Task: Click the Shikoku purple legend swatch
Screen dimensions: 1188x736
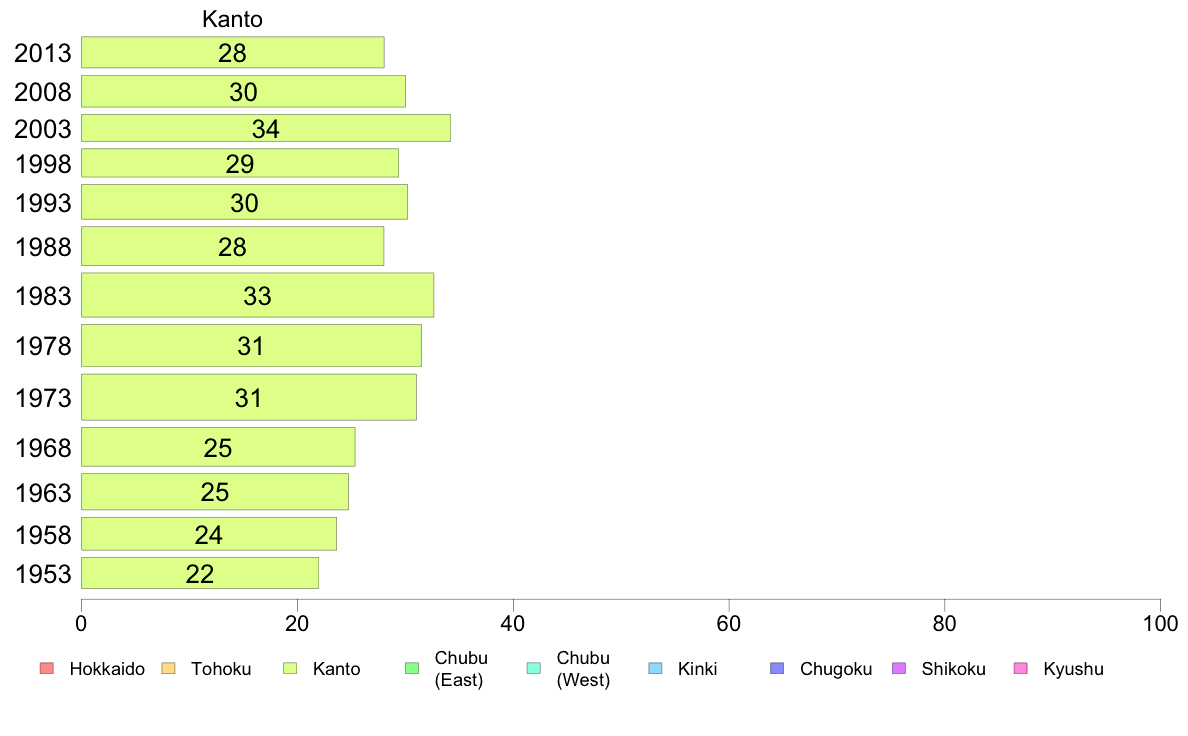Action: tap(899, 668)
